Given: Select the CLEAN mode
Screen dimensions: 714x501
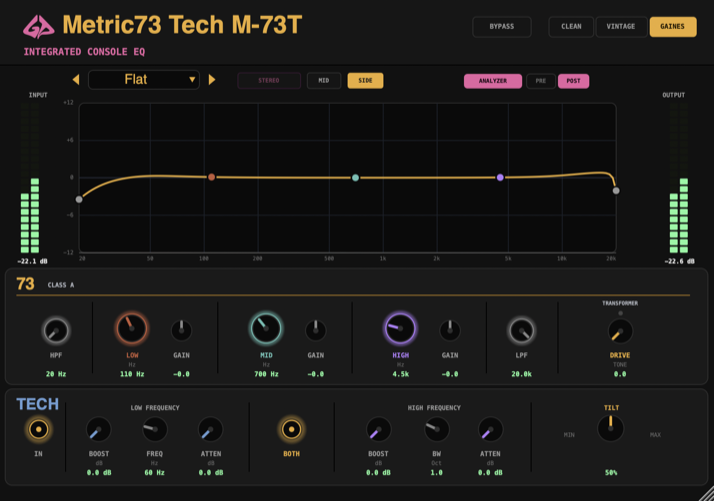Looking at the screenshot, I should pyautogui.click(x=571, y=26).
